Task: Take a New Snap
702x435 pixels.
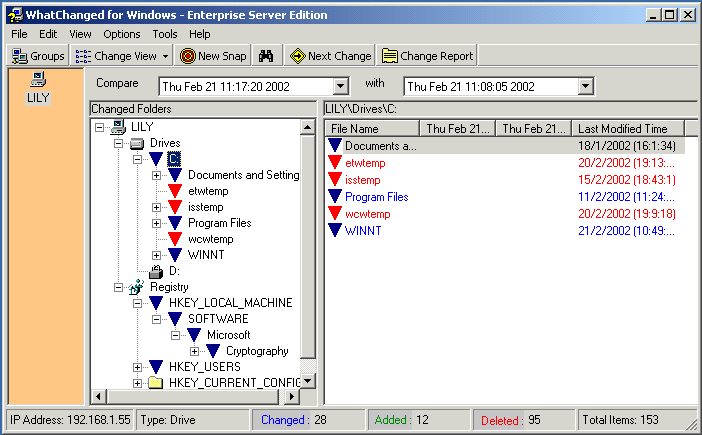Action: tap(213, 56)
